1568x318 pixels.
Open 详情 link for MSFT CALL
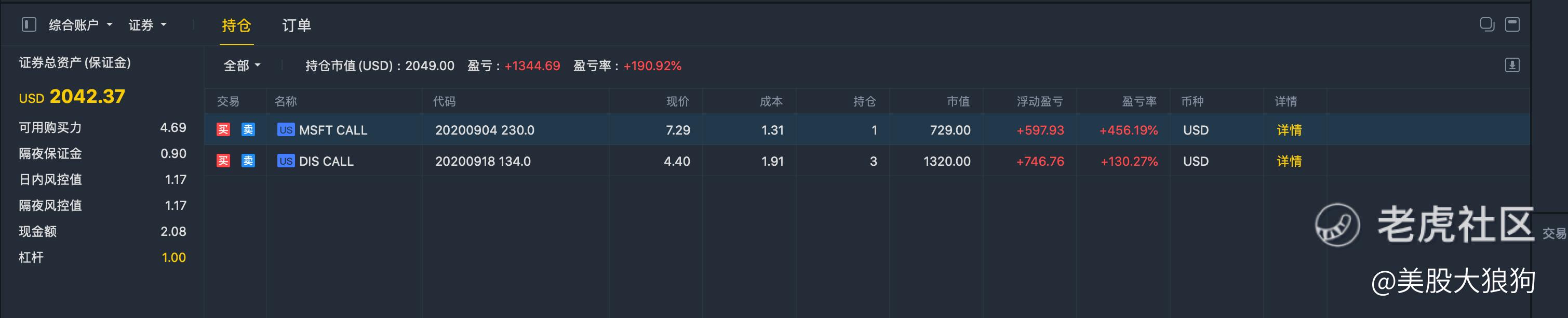tap(1289, 130)
